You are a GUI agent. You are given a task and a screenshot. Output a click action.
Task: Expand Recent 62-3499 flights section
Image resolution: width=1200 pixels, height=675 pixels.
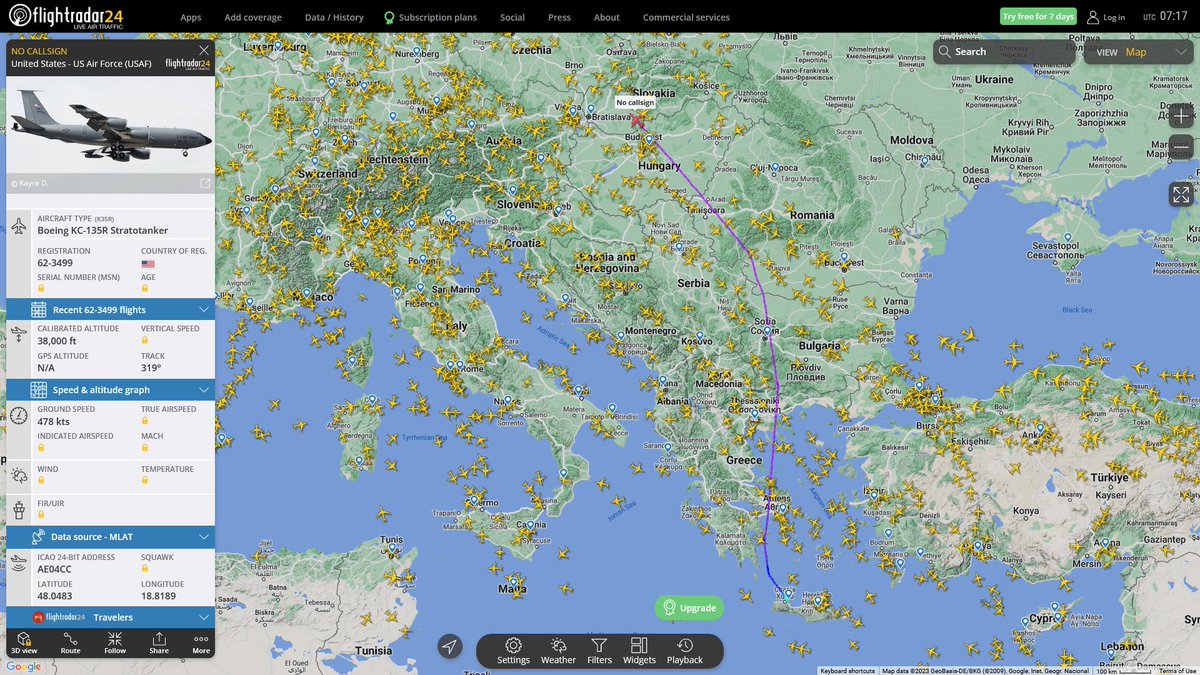coord(111,310)
